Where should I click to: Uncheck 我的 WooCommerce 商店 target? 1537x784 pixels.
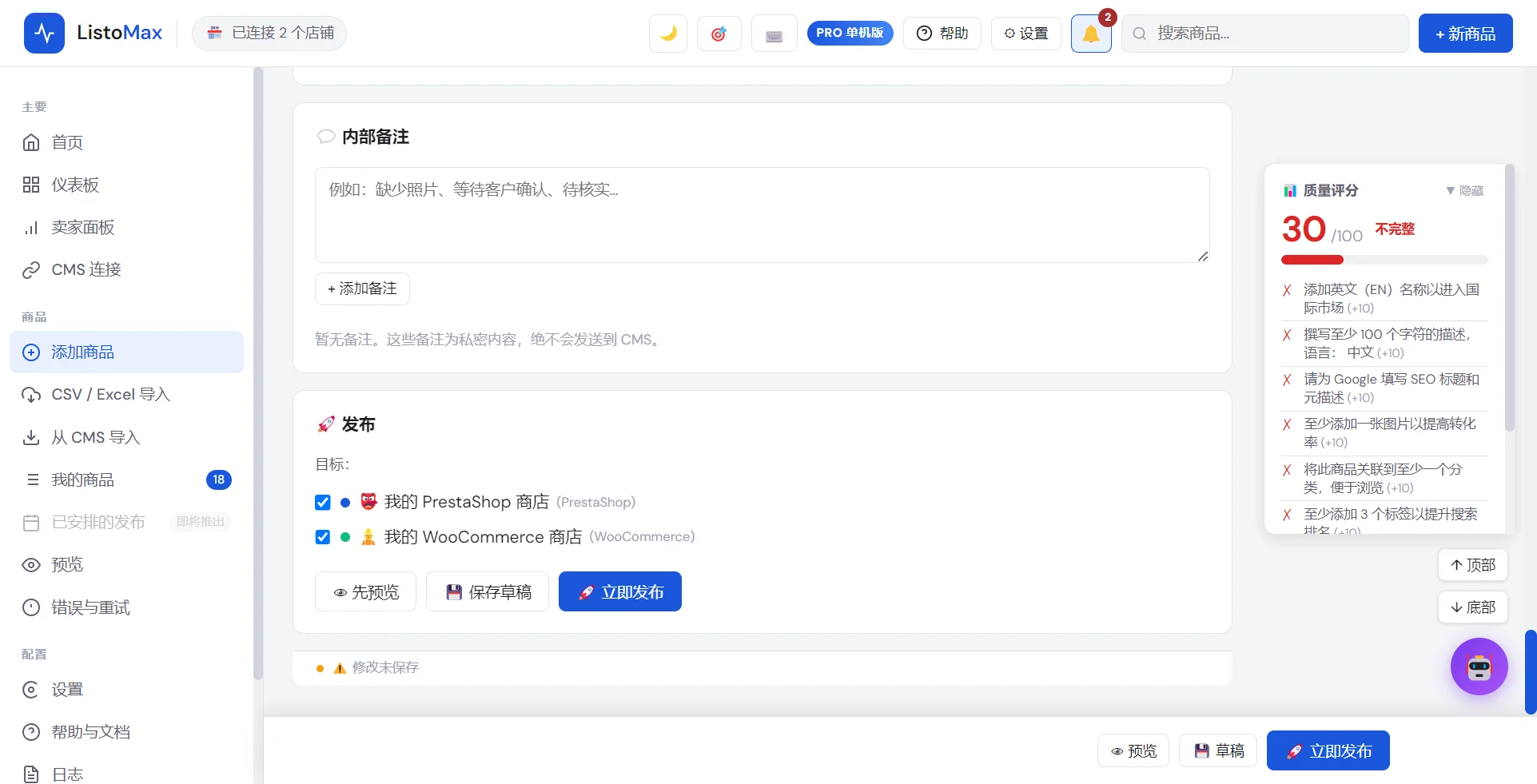[323, 537]
